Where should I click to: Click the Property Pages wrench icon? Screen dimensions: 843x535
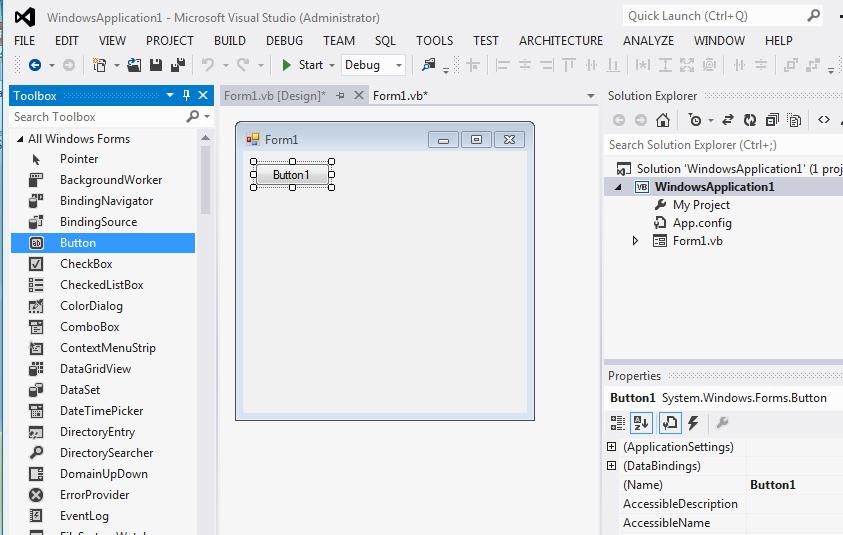click(x=722, y=423)
